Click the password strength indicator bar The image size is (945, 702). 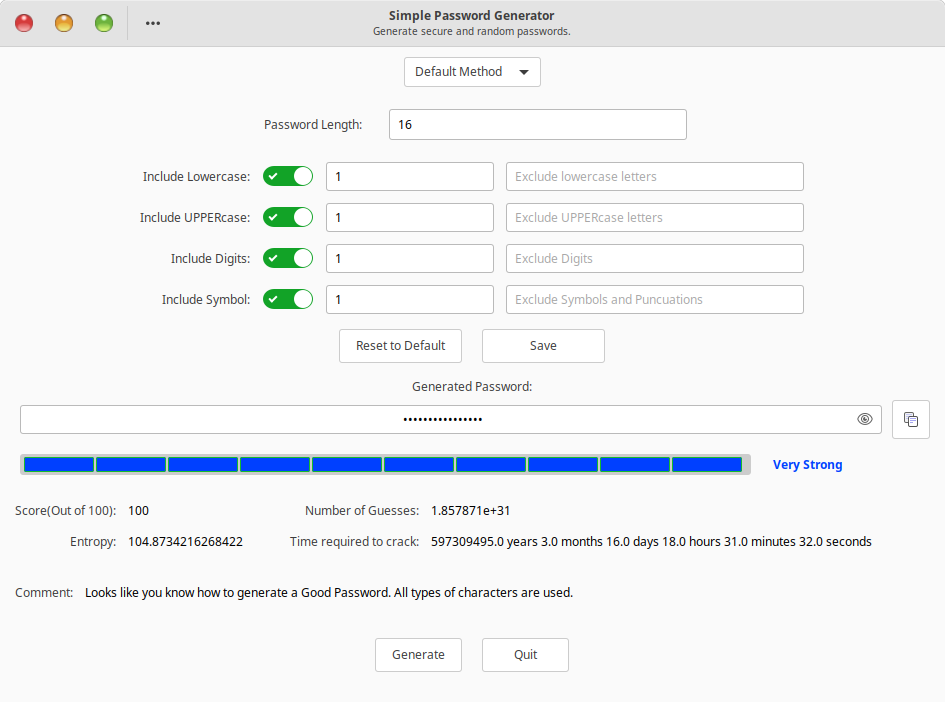point(385,463)
